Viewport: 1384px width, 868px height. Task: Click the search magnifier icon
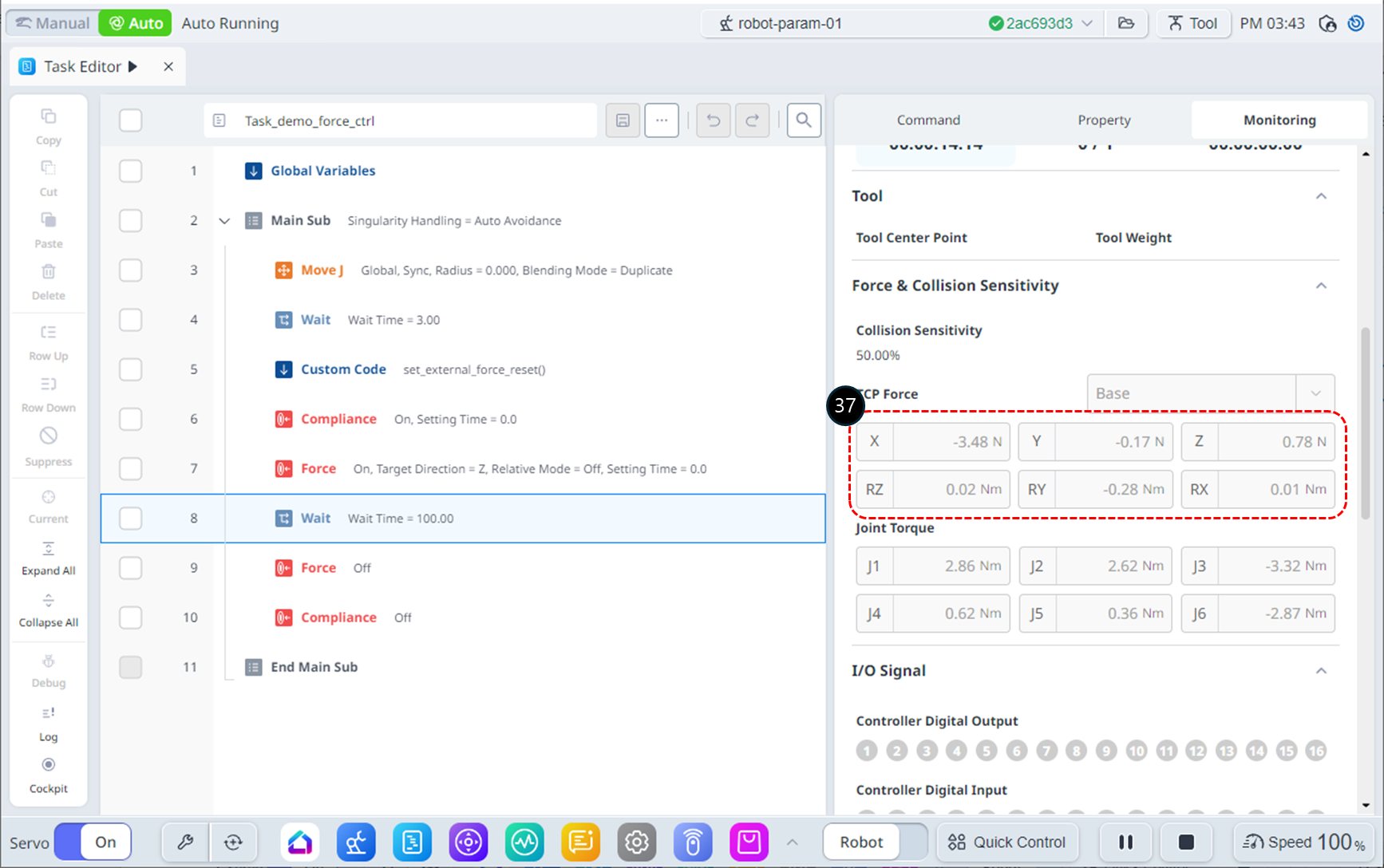(x=804, y=120)
